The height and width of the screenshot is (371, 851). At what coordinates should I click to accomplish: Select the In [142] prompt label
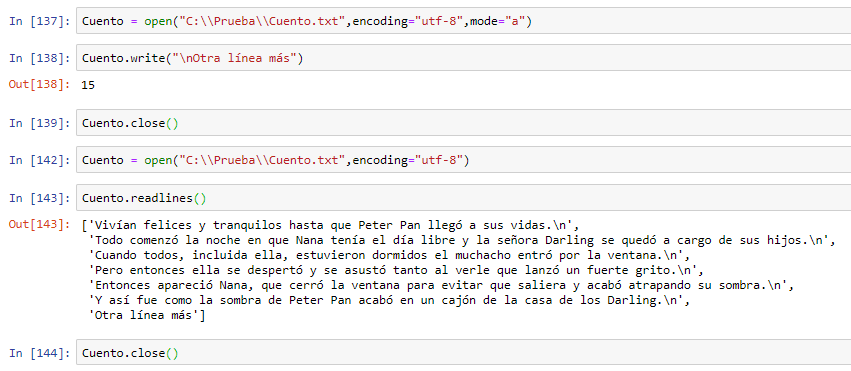click(x=40, y=160)
